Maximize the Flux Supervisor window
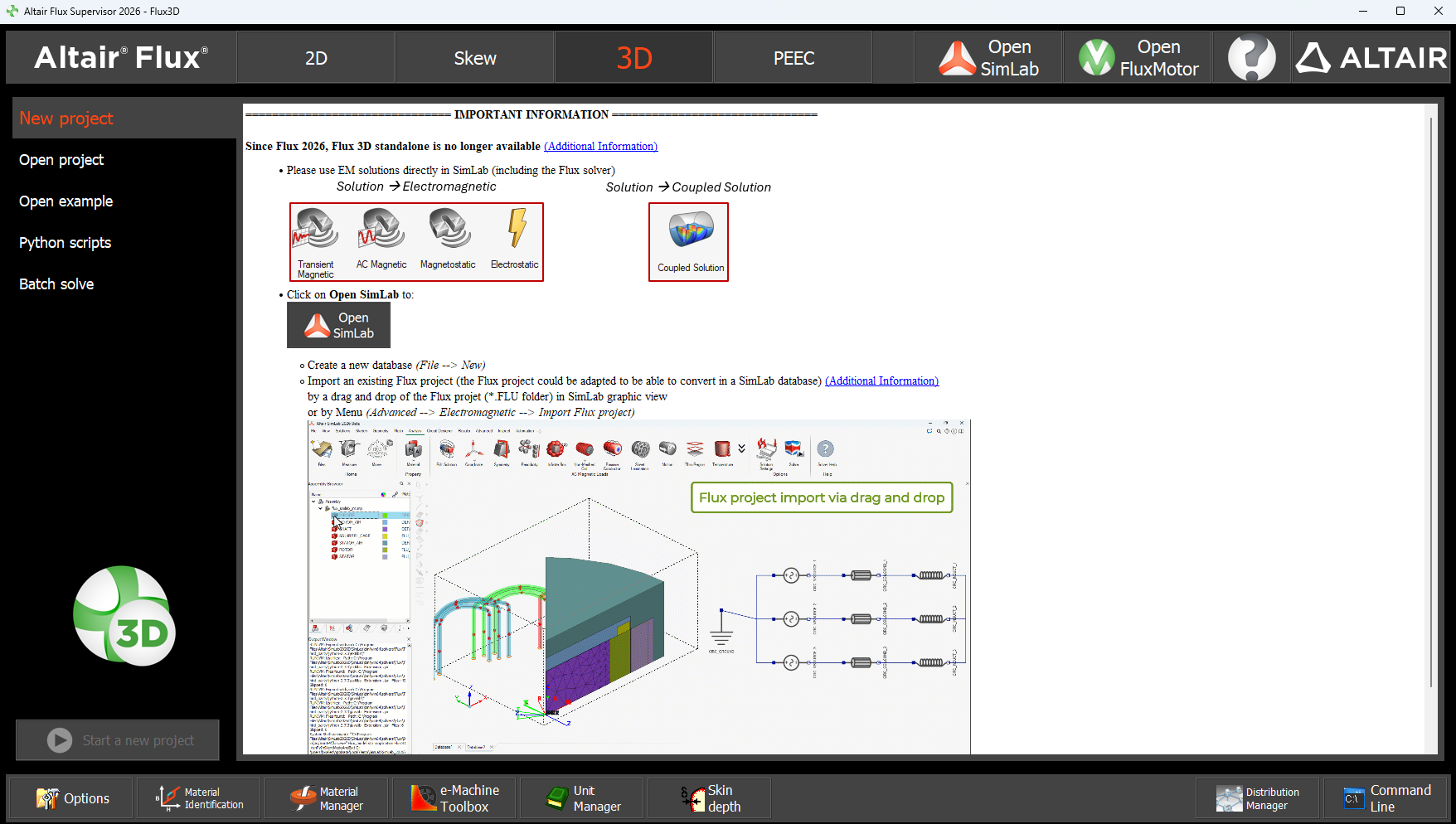 point(1400,11)
